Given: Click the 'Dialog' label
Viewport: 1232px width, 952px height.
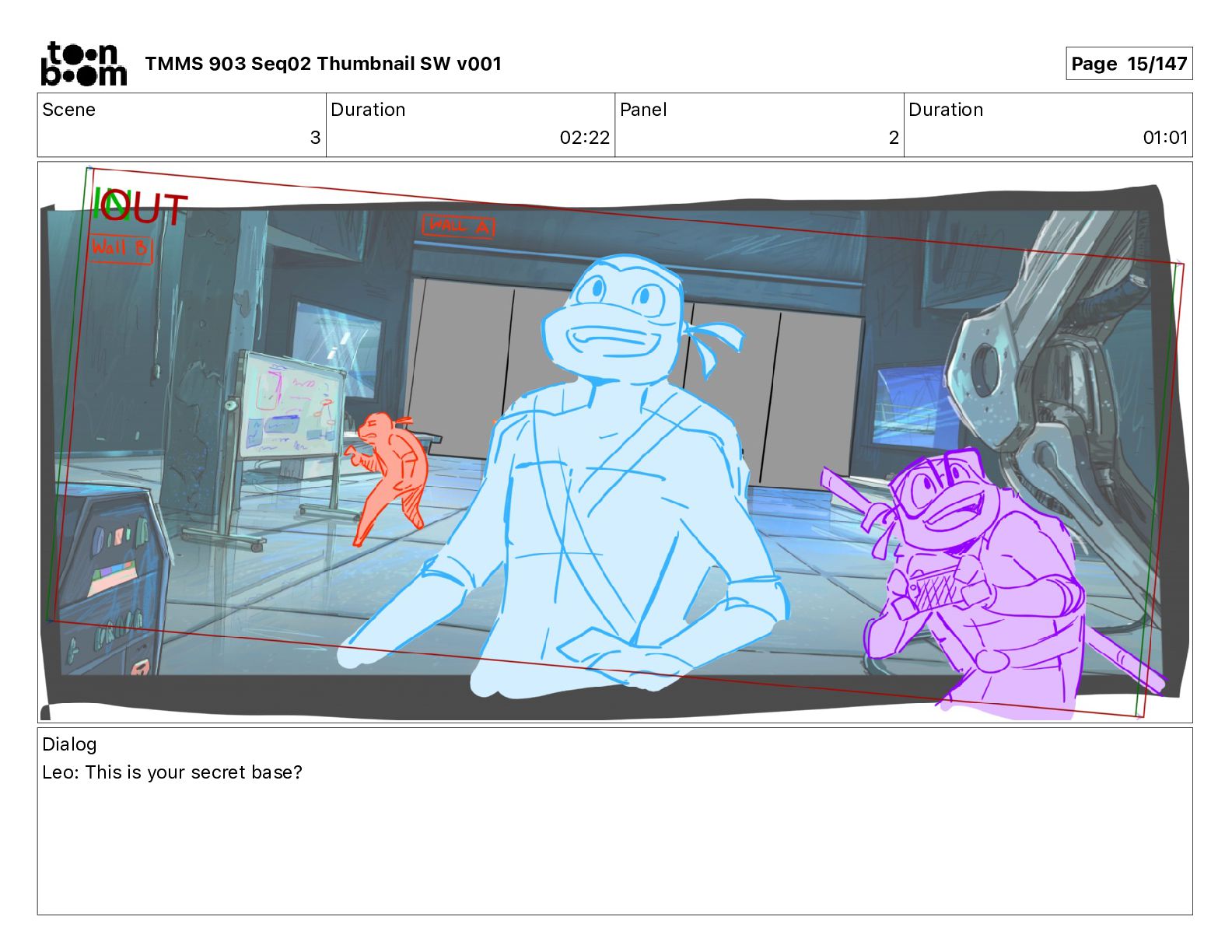Looking at the screenshot, I should point(69,744).
